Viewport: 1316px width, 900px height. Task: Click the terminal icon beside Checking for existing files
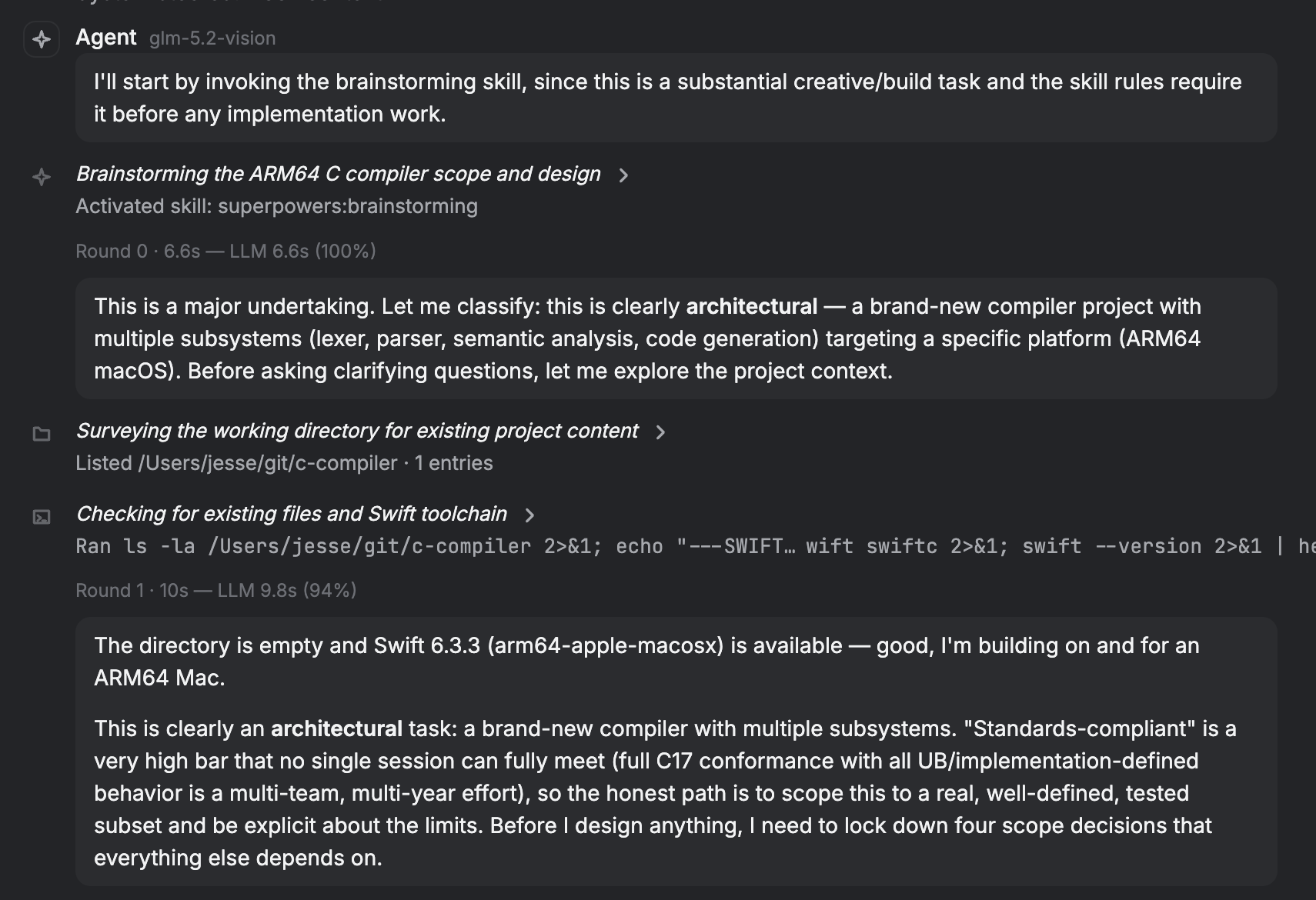pos(42,517)
